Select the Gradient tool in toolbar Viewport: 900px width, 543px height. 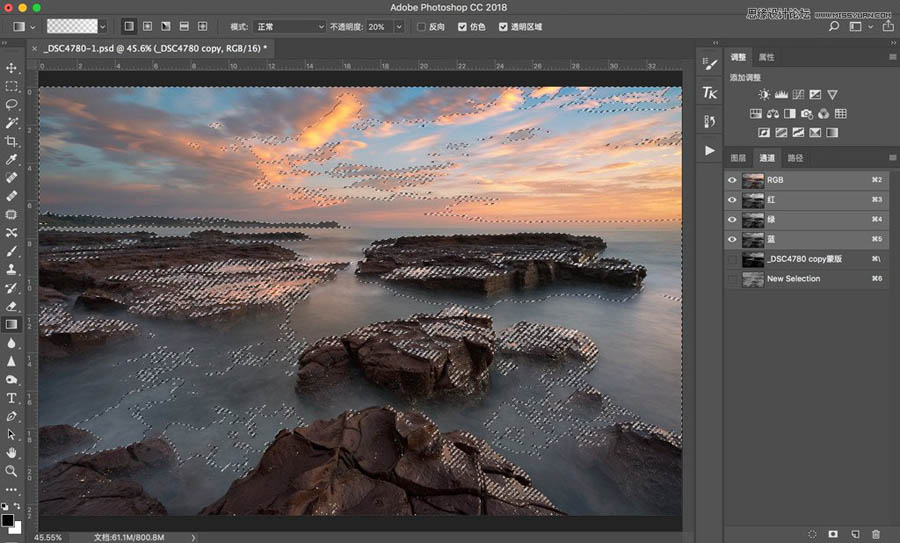pyautogui.click(x=11, y=324)
